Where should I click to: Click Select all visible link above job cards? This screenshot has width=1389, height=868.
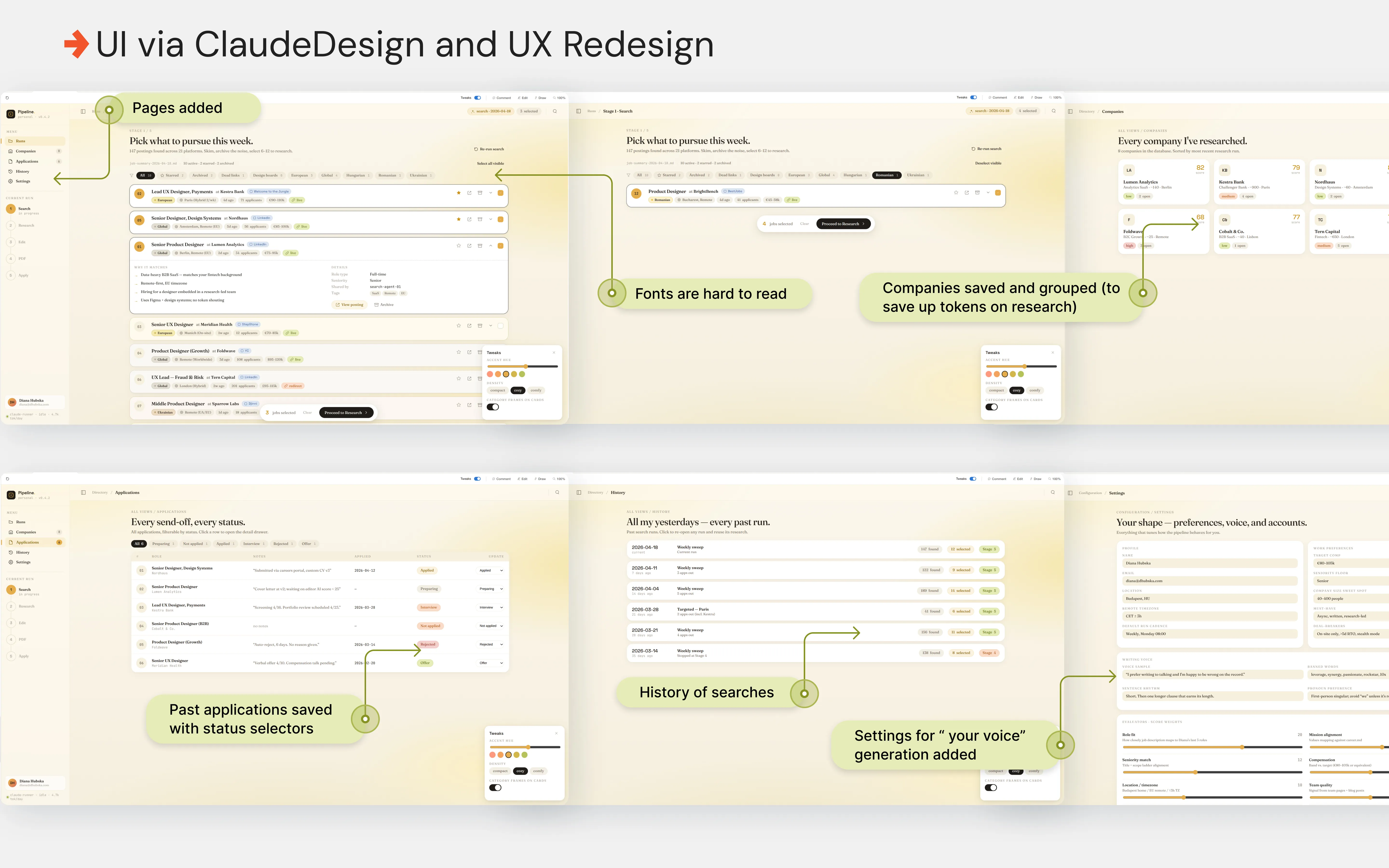(490, 164)
